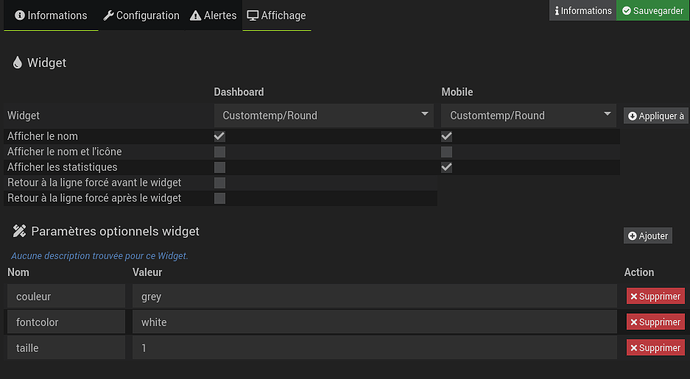The height and width of the screenshot is (379, 690).
Task: Click the Dashboard column header
Action: click(239, 92)
